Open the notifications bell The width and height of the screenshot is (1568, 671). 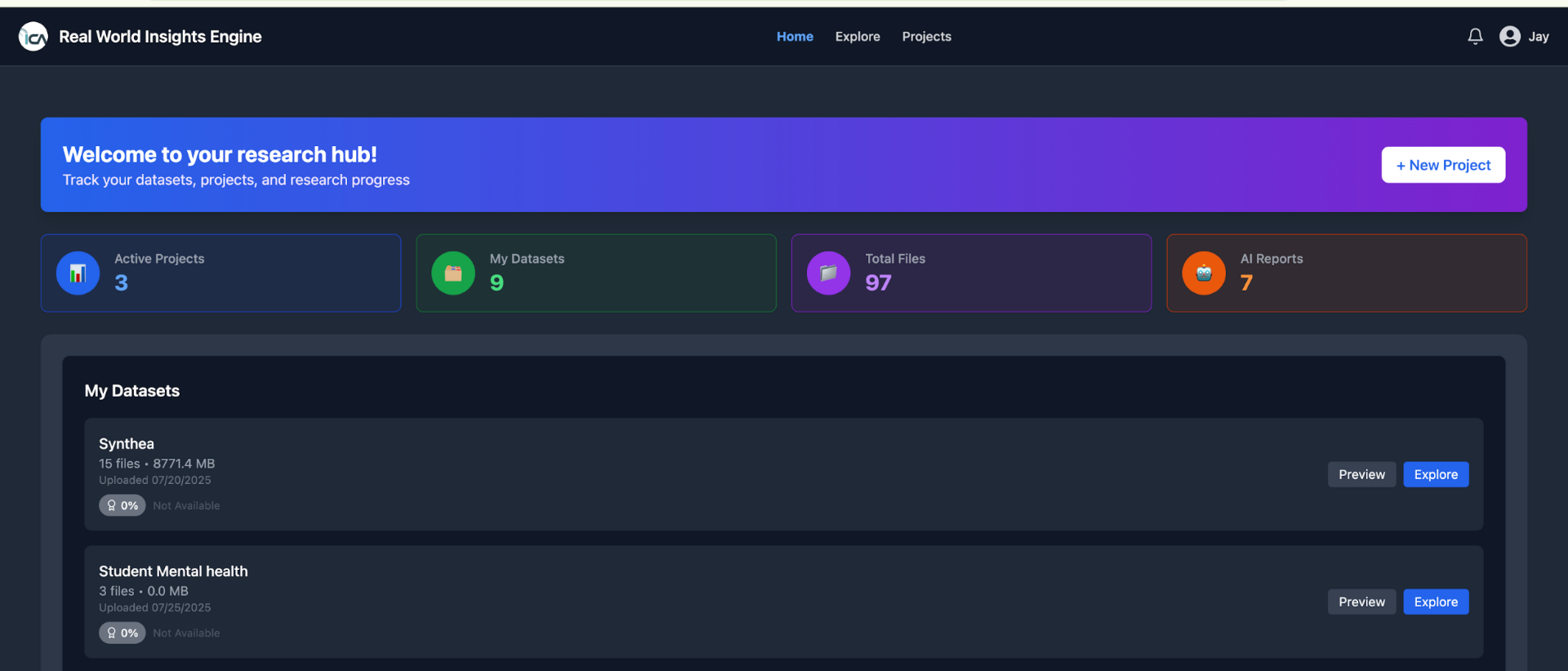click(1475, 37)
